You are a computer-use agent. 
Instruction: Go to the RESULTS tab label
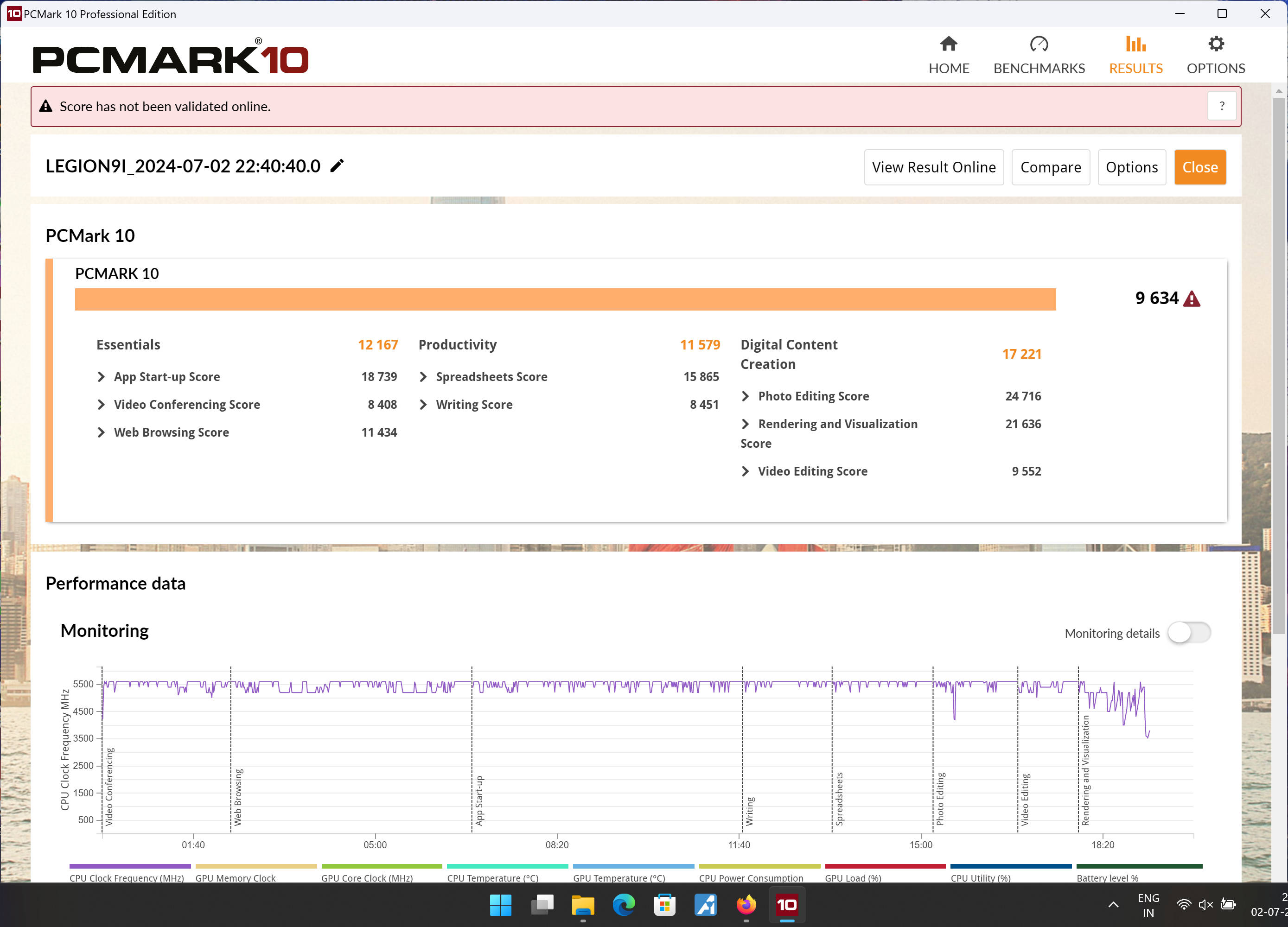coord(1135,69)
